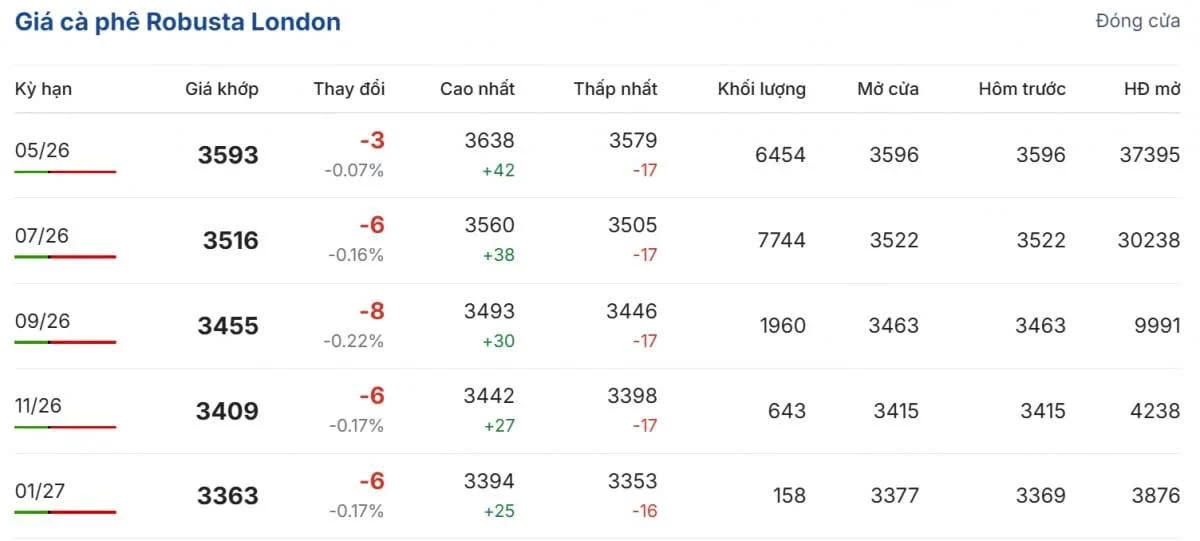
Task: Select the 'Giá khớp' column header
Action: (x=221, y=89)
